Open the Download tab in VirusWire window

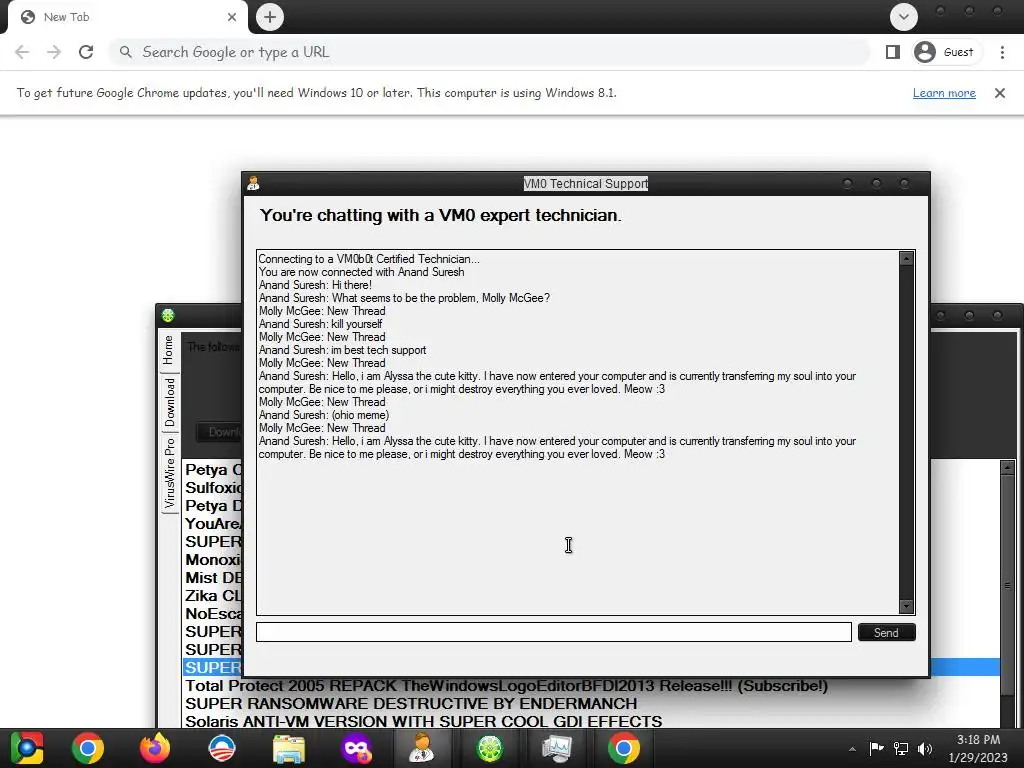click(x=169, y=402)
